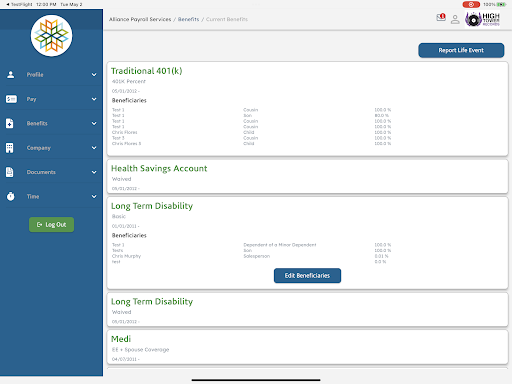Open the messages envelope with notification badge

(441, 17)
